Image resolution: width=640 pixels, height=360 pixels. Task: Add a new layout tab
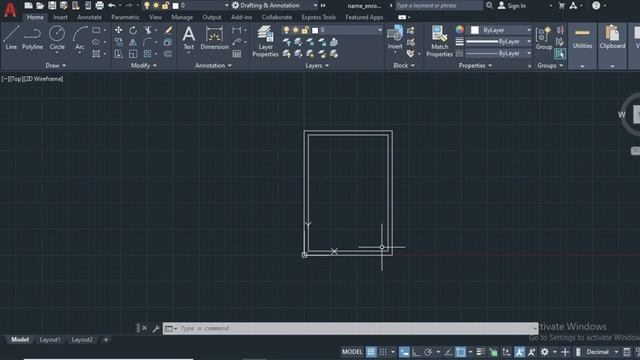pyautogui.click(x=106, y=340)
